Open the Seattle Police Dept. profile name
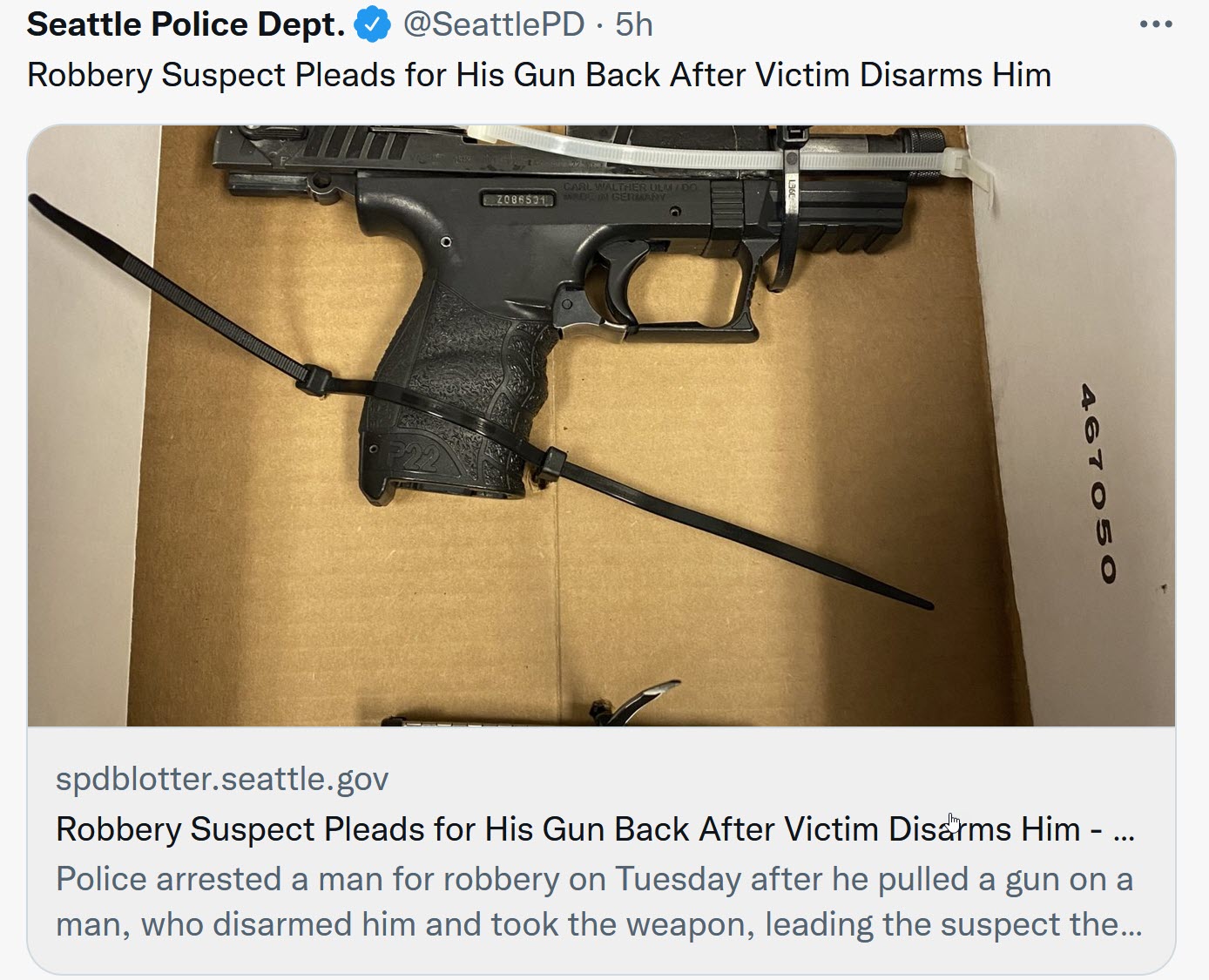 point(186,24)
